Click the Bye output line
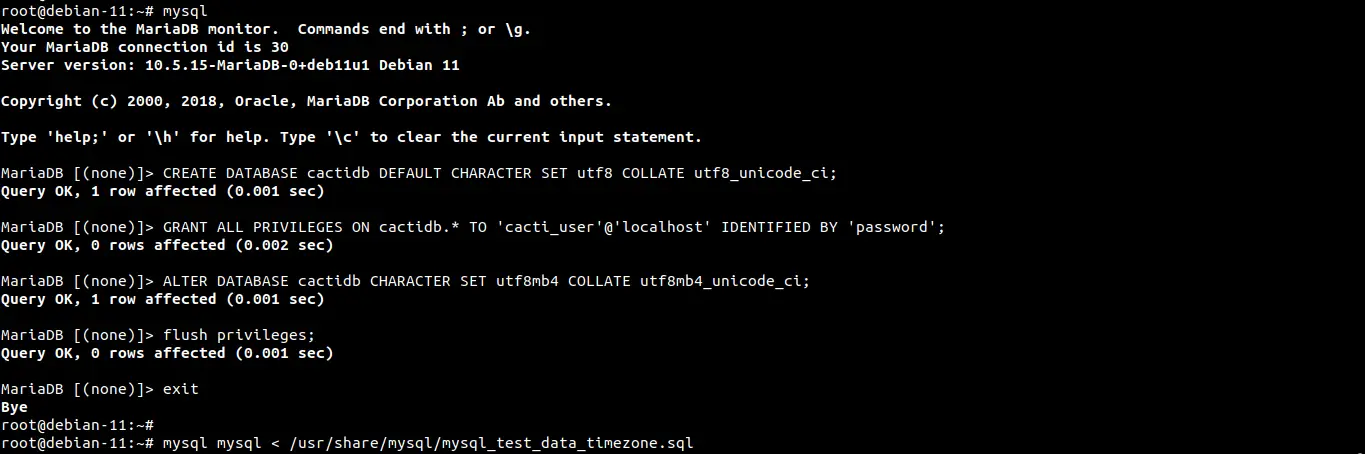Screen dimensions: 1365x454 pyautogui.click(x=14, y=407)
